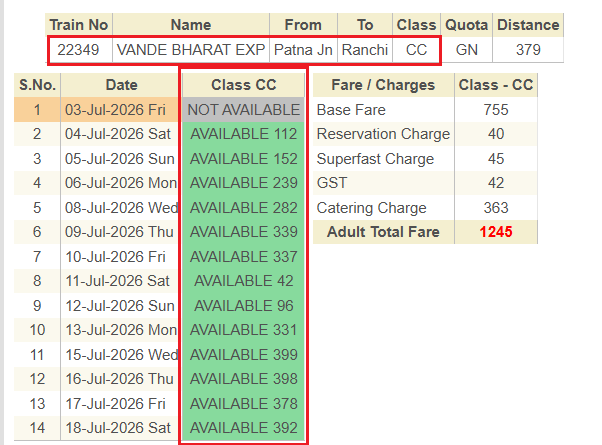This screenshot has width=602, height=445.
Task: Click the Patna Jn origin cell
Action: (x=303, y=50)
